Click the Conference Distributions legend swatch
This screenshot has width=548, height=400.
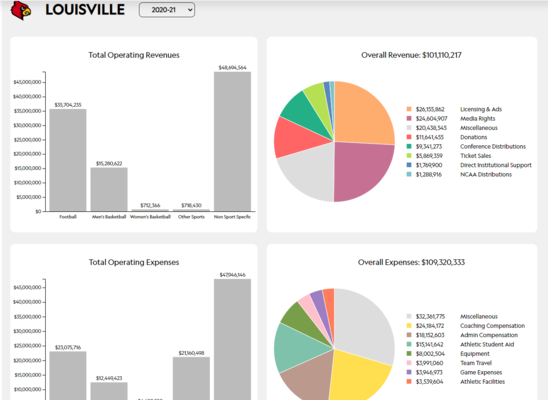[x=409, y=146]
